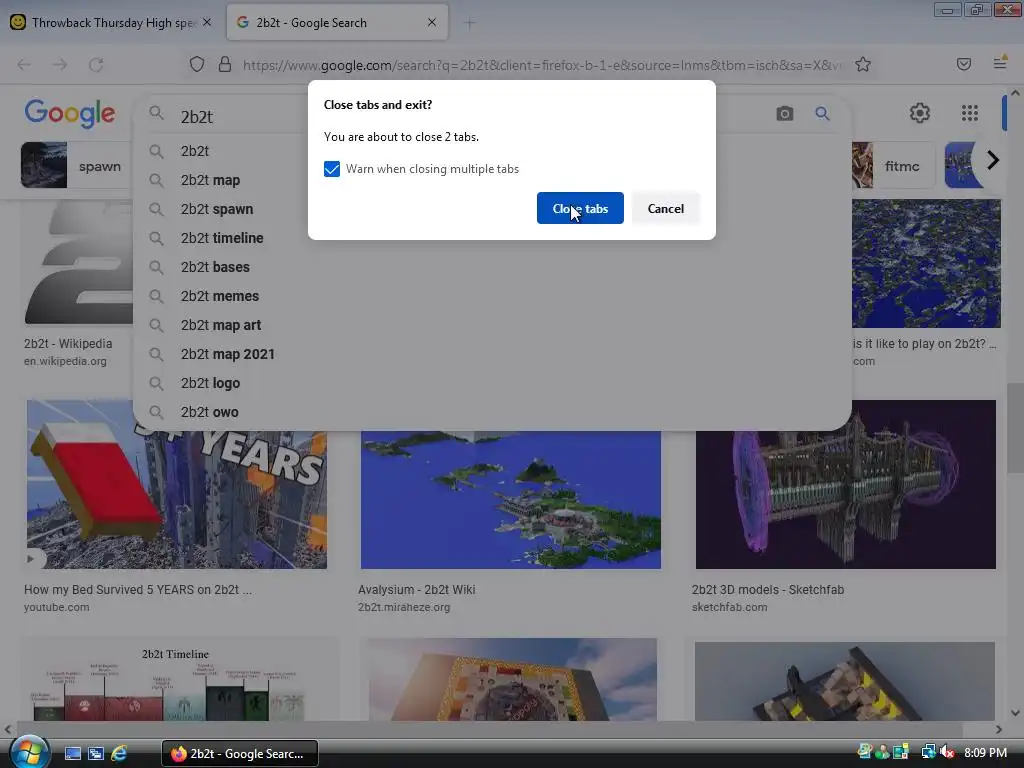Open the blue map image thumbnail
This screenshot has height=768, width=1024.
(x=926, y=263)
